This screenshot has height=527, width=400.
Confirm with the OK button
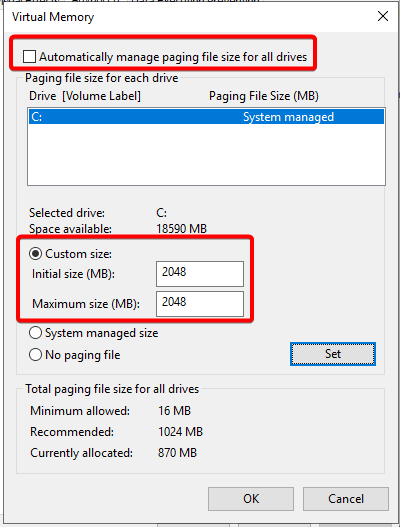pos(251,499)
